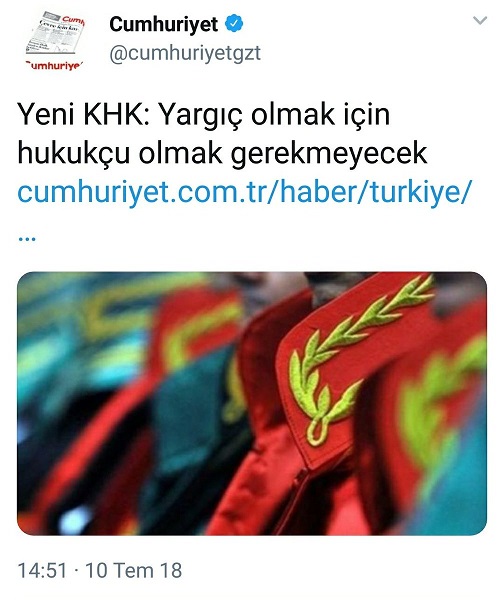Click the word gerekmeyecek in tweet
Image resolution: width=504 pixels, height=600 pixels.
329,154
